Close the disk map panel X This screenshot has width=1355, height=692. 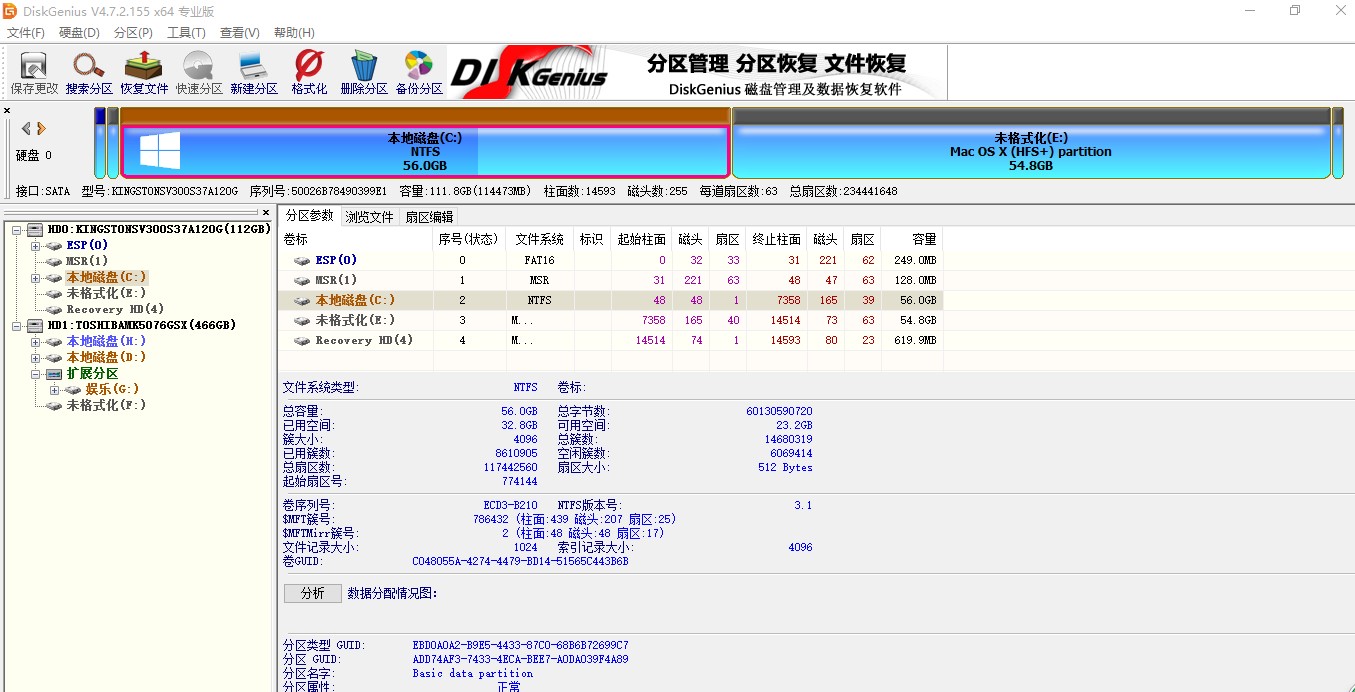[x=7, y=111]
